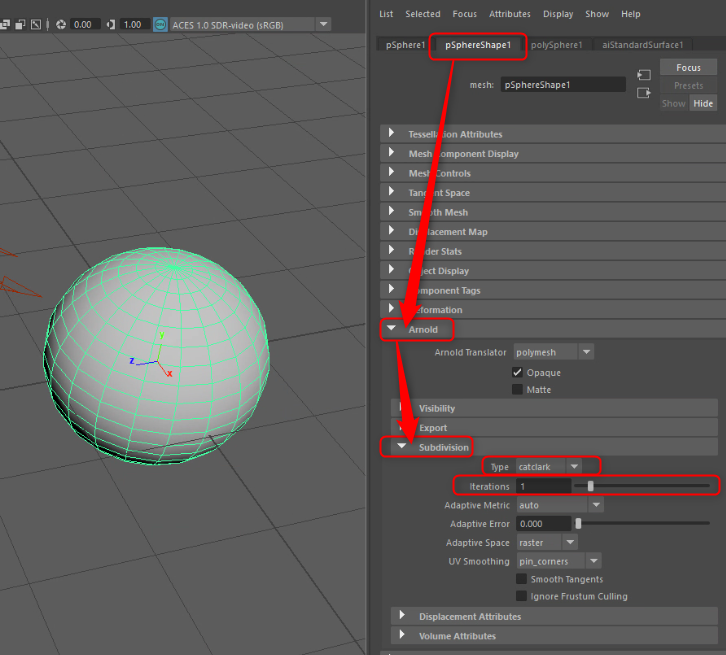726x655 pixels.
Task: Open the ACES 1.0 SDR-video view transform dropdown
Action: click(250, 25)
